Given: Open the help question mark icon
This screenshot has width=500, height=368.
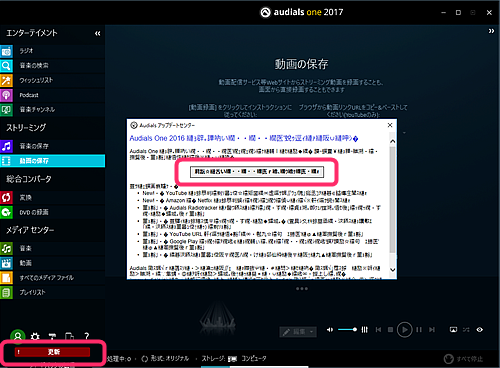Looking at the screenshot, I should point(87,336).
